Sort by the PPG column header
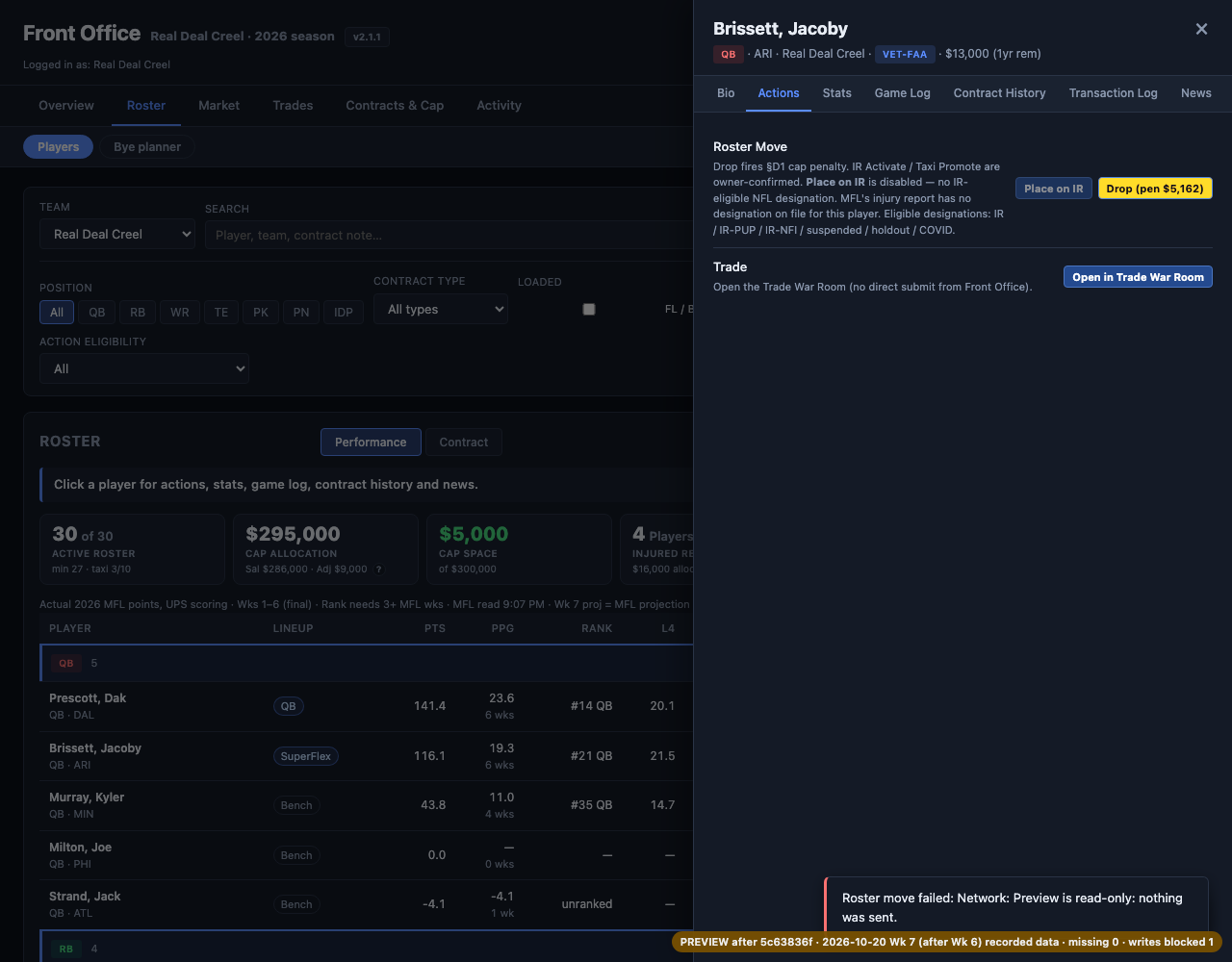Image resolution: width=1232 pixels, height=962 pixels. pos(502,628)
